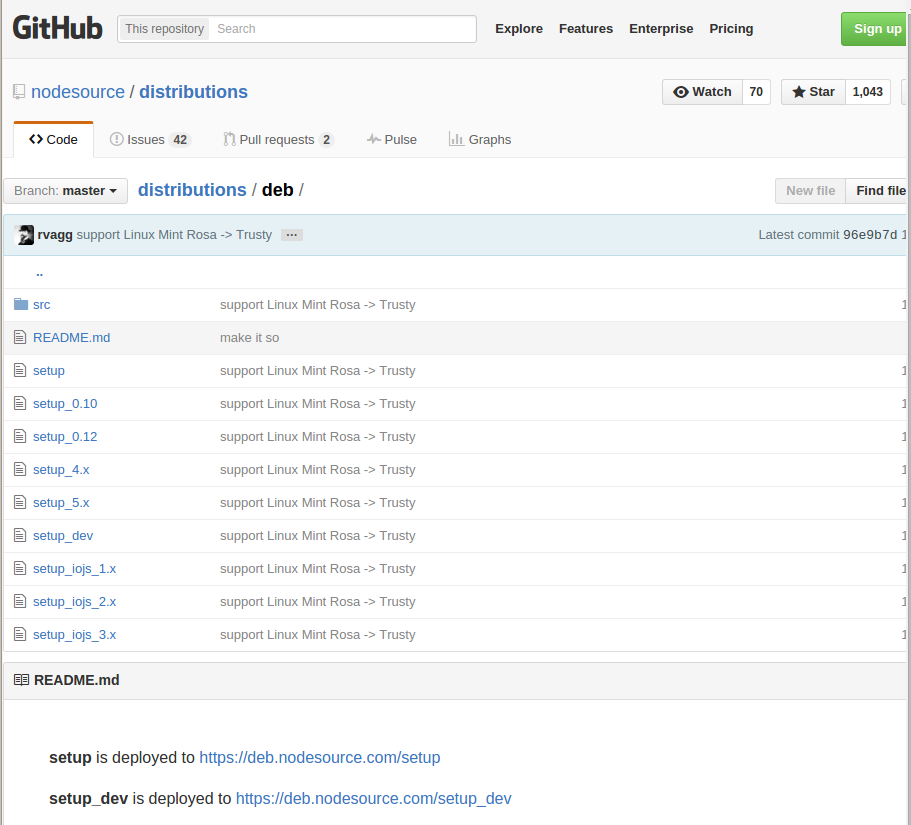The height and width of the screenshot is (825, 911).
Task: Open the Branch: master dropdown
Action: pos(66,191)
